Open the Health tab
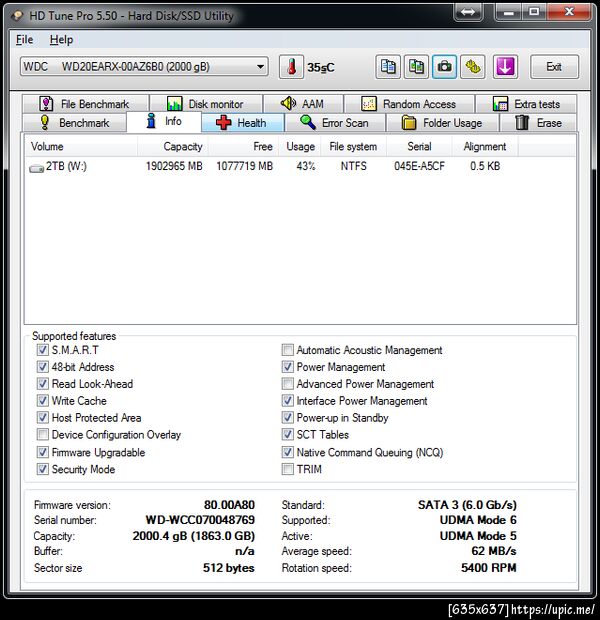 (243, 123)
